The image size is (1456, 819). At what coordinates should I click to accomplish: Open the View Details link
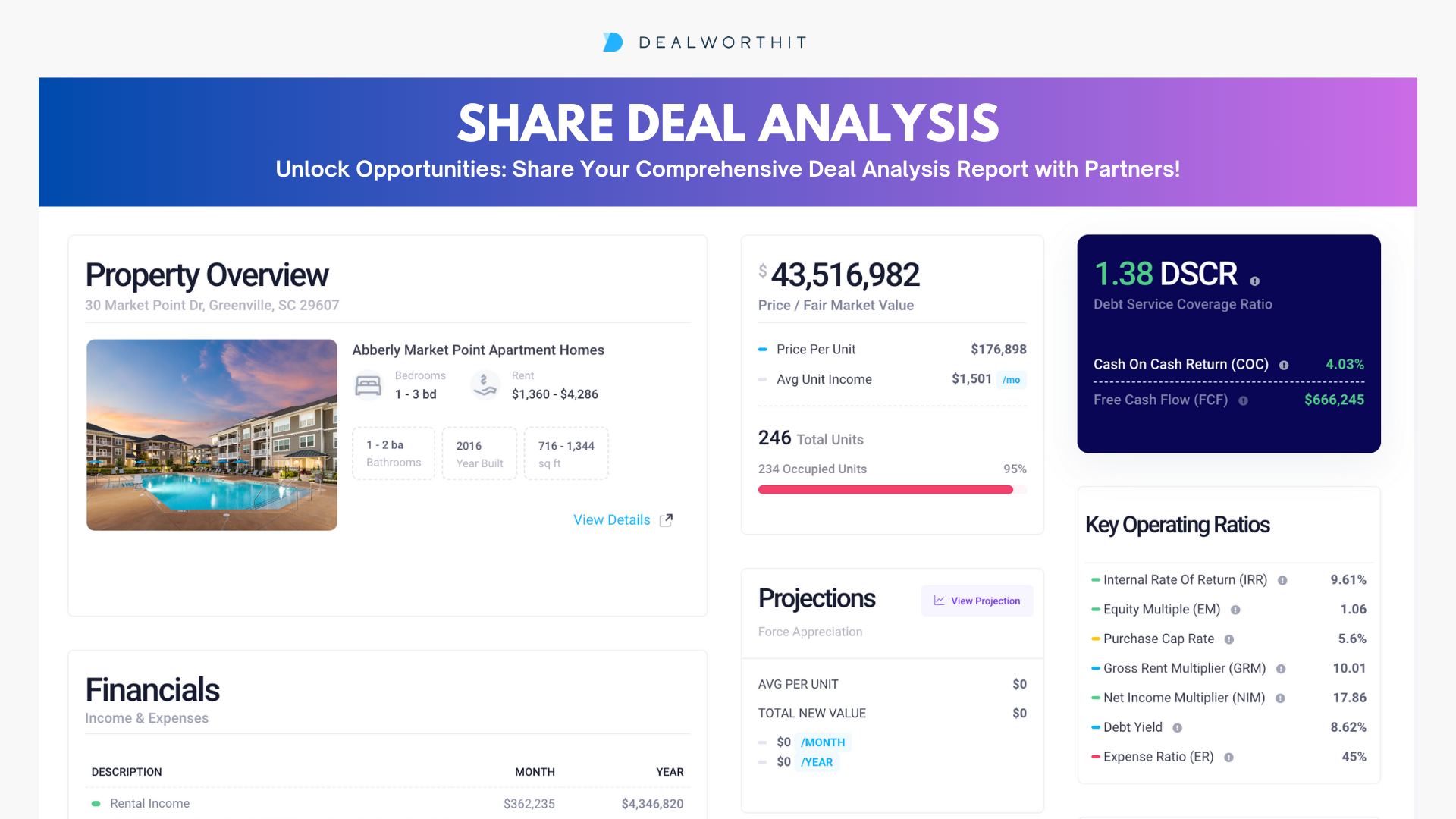point(611,520)
